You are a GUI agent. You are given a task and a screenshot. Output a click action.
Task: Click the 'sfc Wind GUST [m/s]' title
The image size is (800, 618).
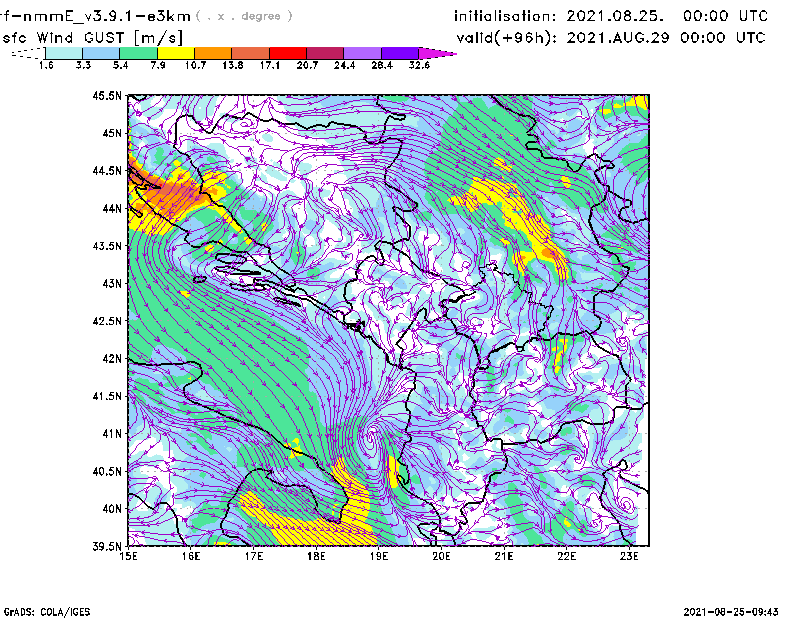point(92,38)
